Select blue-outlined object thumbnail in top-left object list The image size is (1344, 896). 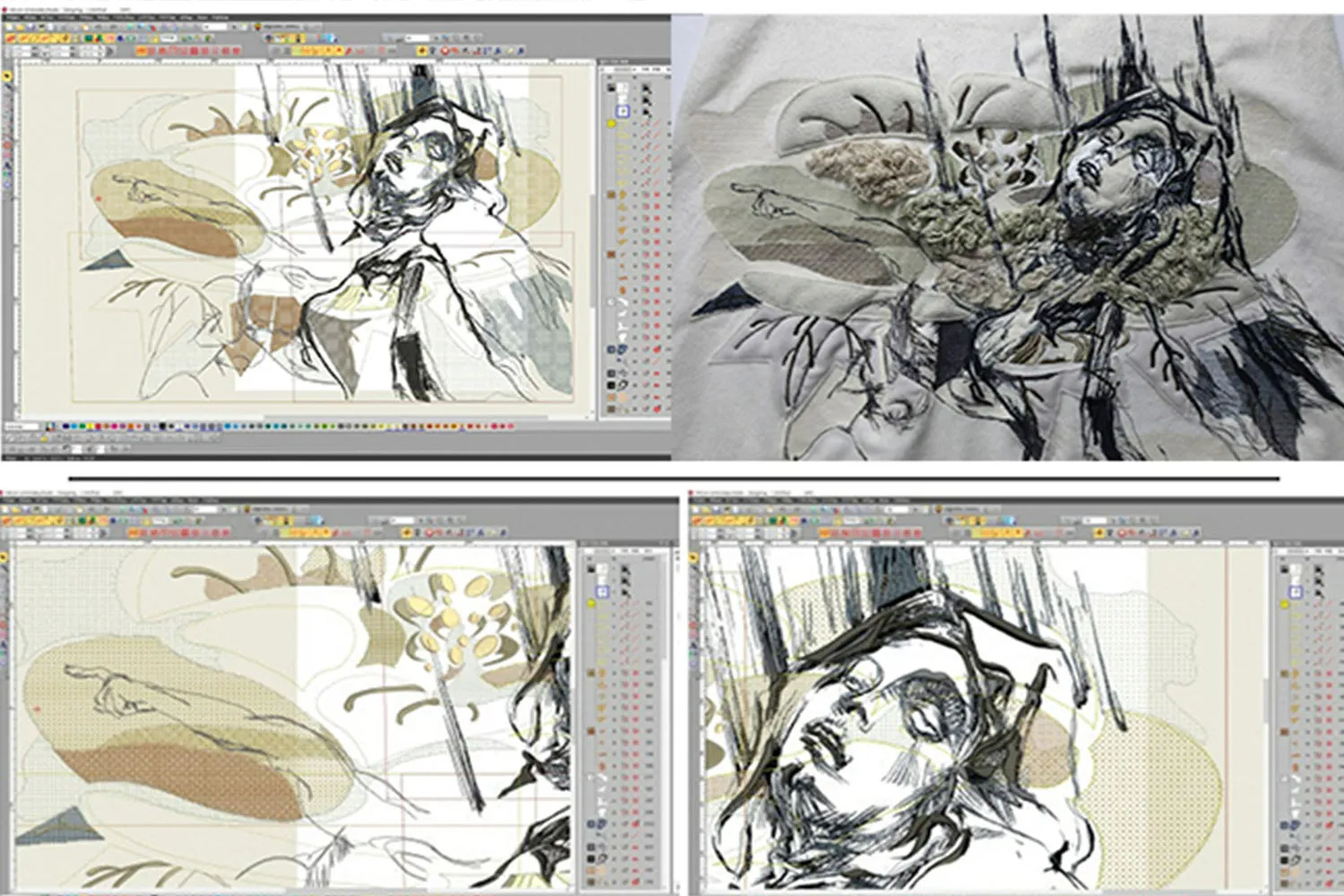(623, 111)
